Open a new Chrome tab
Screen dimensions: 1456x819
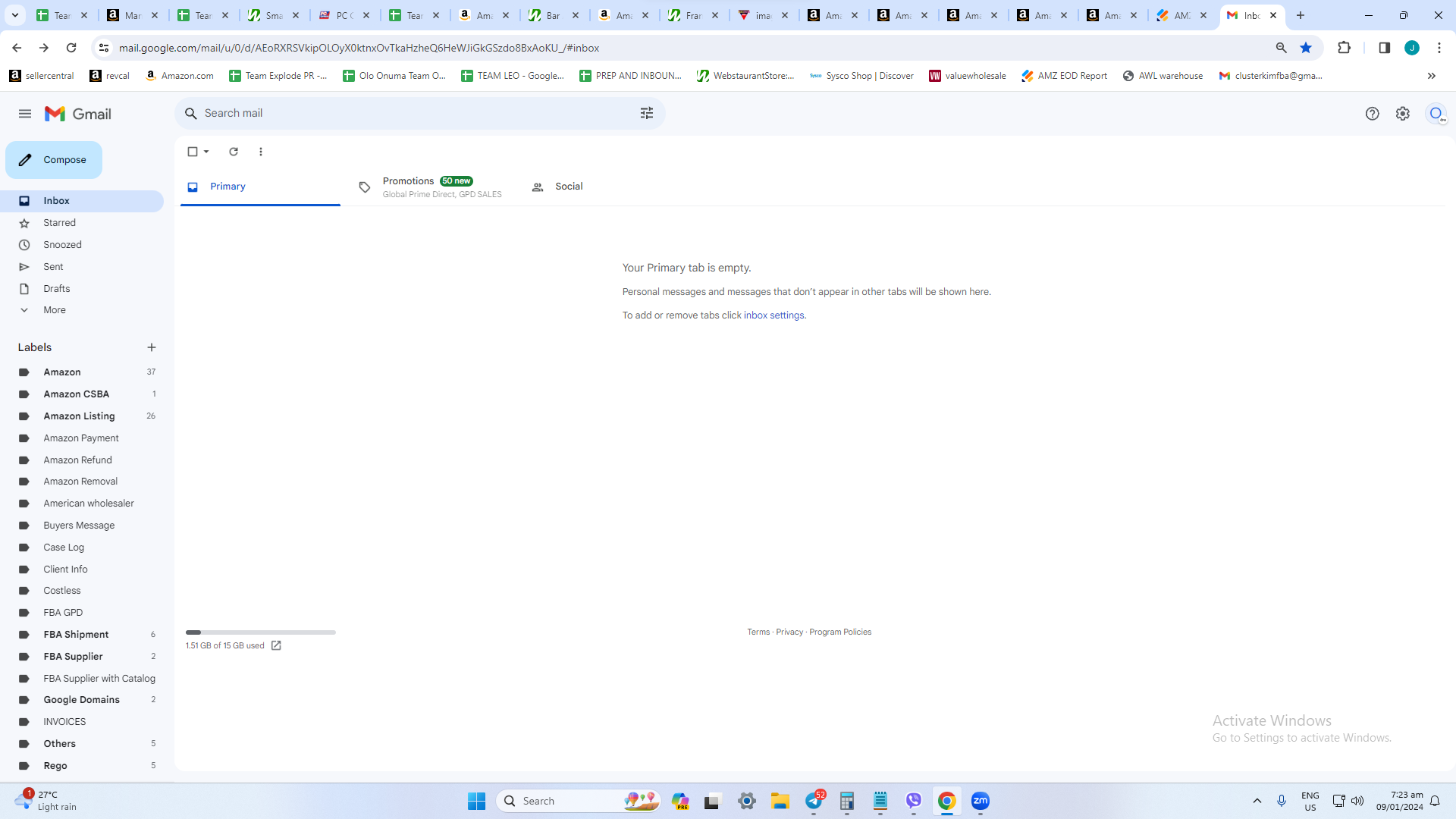tap(1301, 15)
